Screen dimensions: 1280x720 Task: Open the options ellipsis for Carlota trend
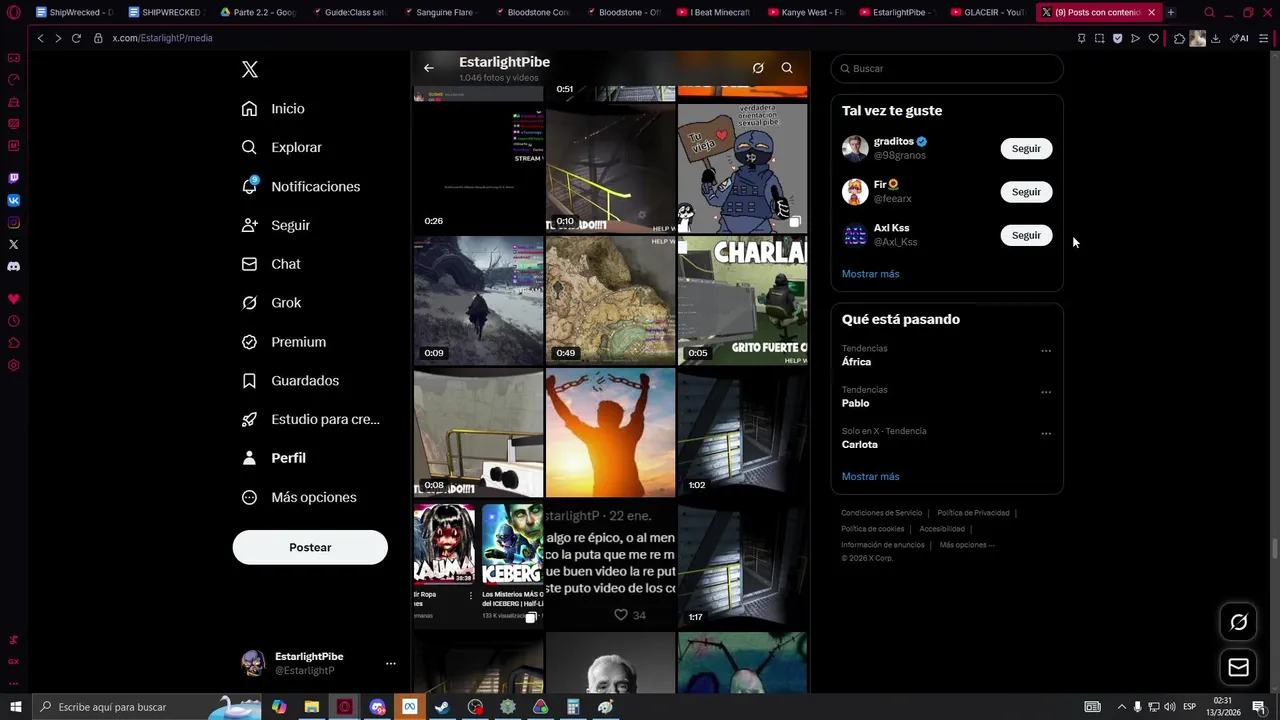tap(1046, 434)
